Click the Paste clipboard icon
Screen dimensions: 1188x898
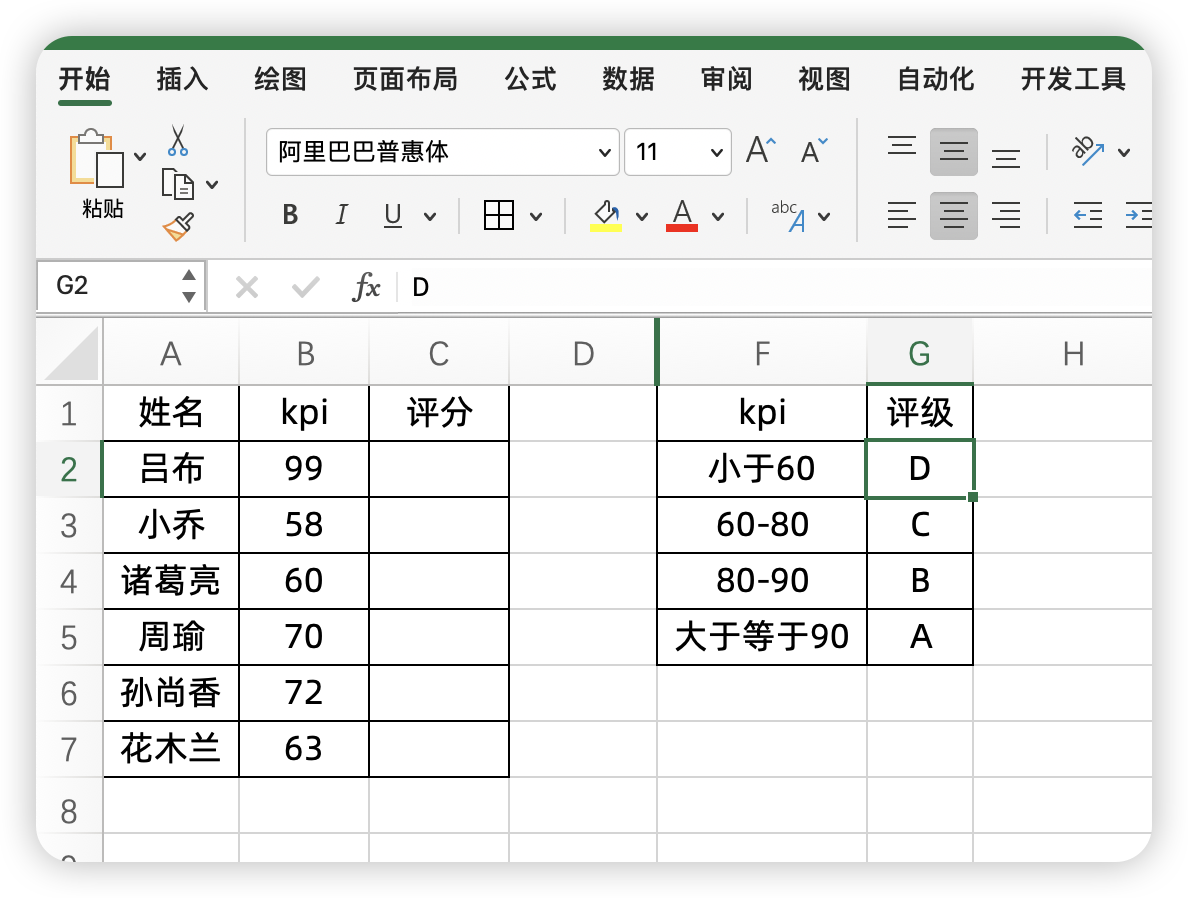[96, 158]
